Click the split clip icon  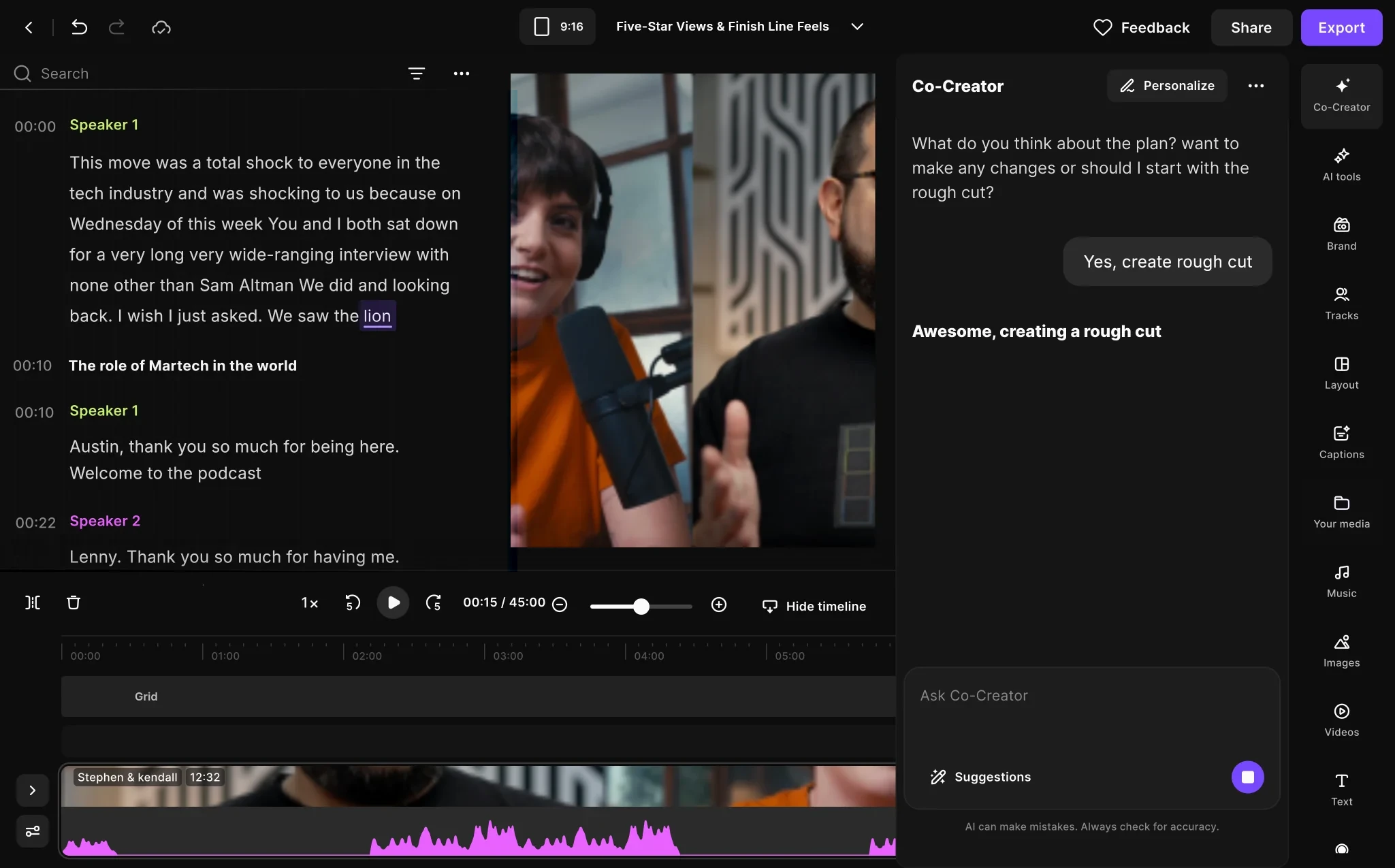pos(33,602)
